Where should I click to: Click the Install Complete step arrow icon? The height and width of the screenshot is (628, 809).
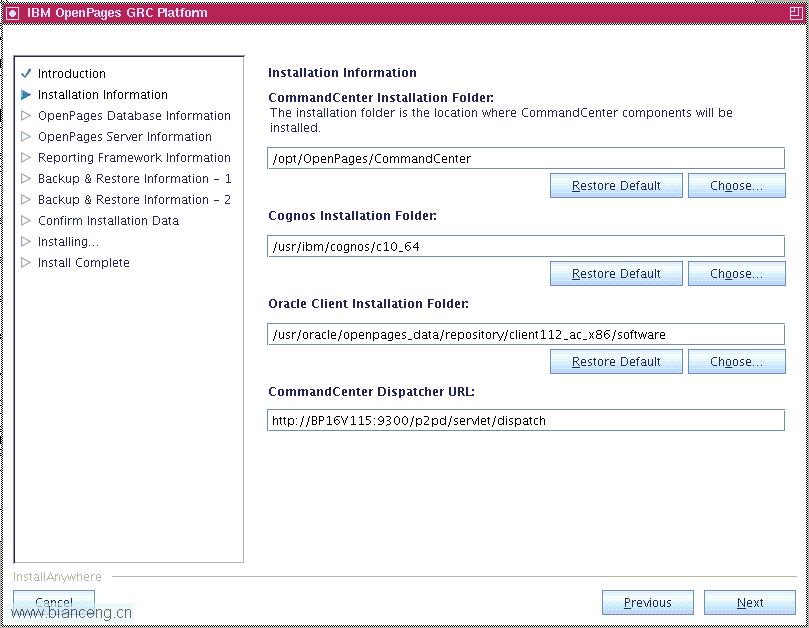click(26, 263)
